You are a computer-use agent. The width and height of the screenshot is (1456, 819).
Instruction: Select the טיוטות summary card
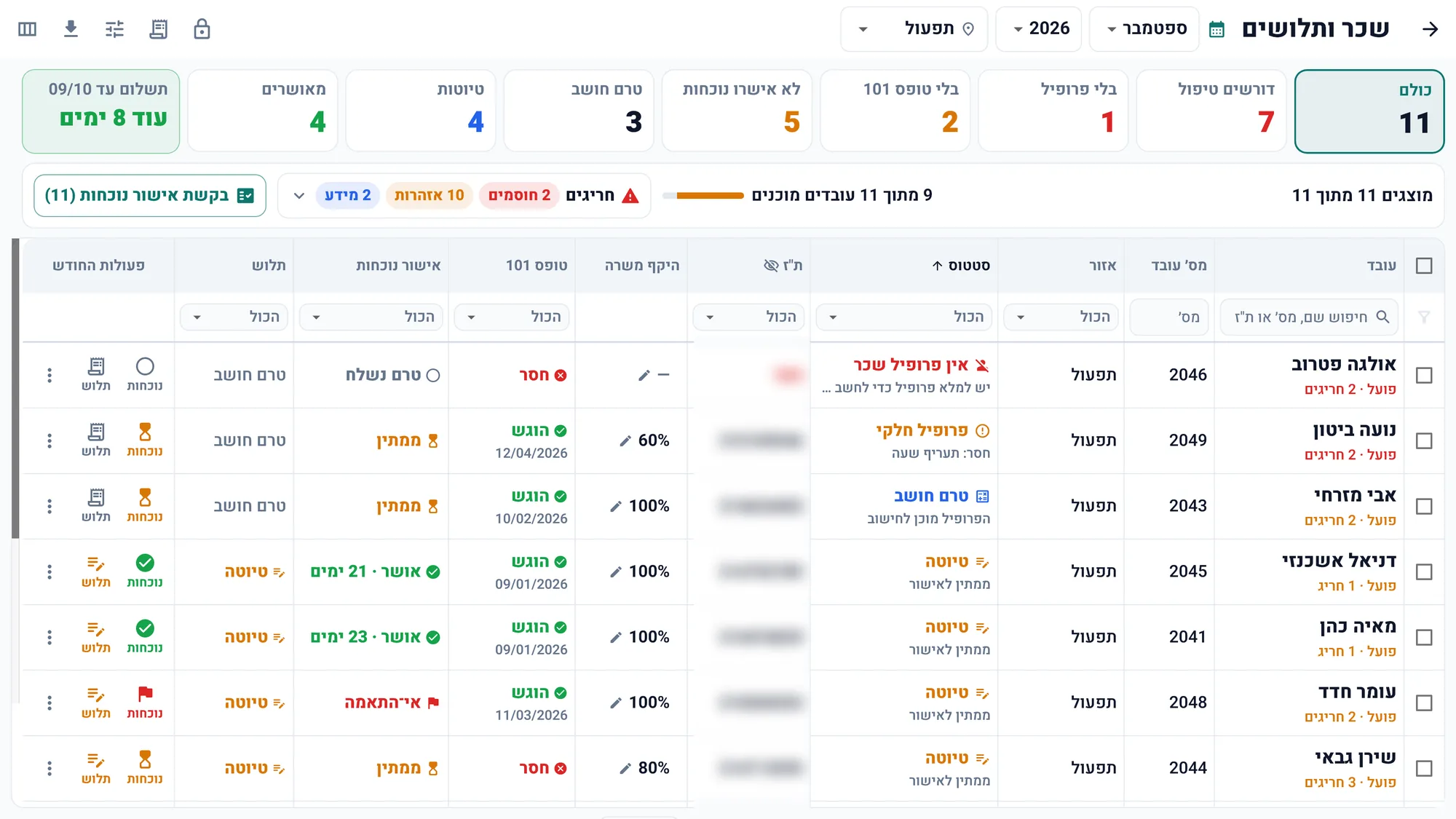(x=421, y=111)
